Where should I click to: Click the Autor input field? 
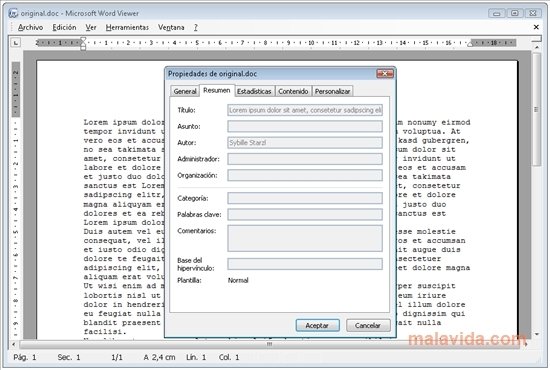click(305, 143)
